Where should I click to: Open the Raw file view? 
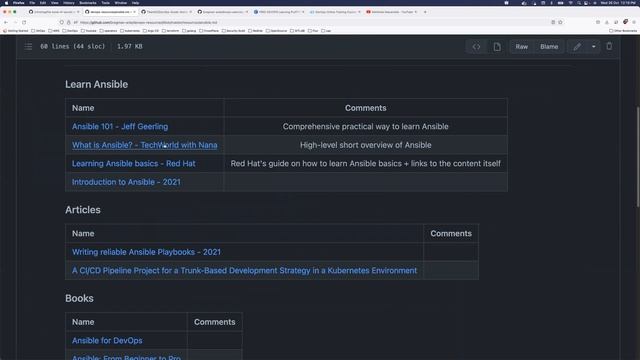pos(521,47)
